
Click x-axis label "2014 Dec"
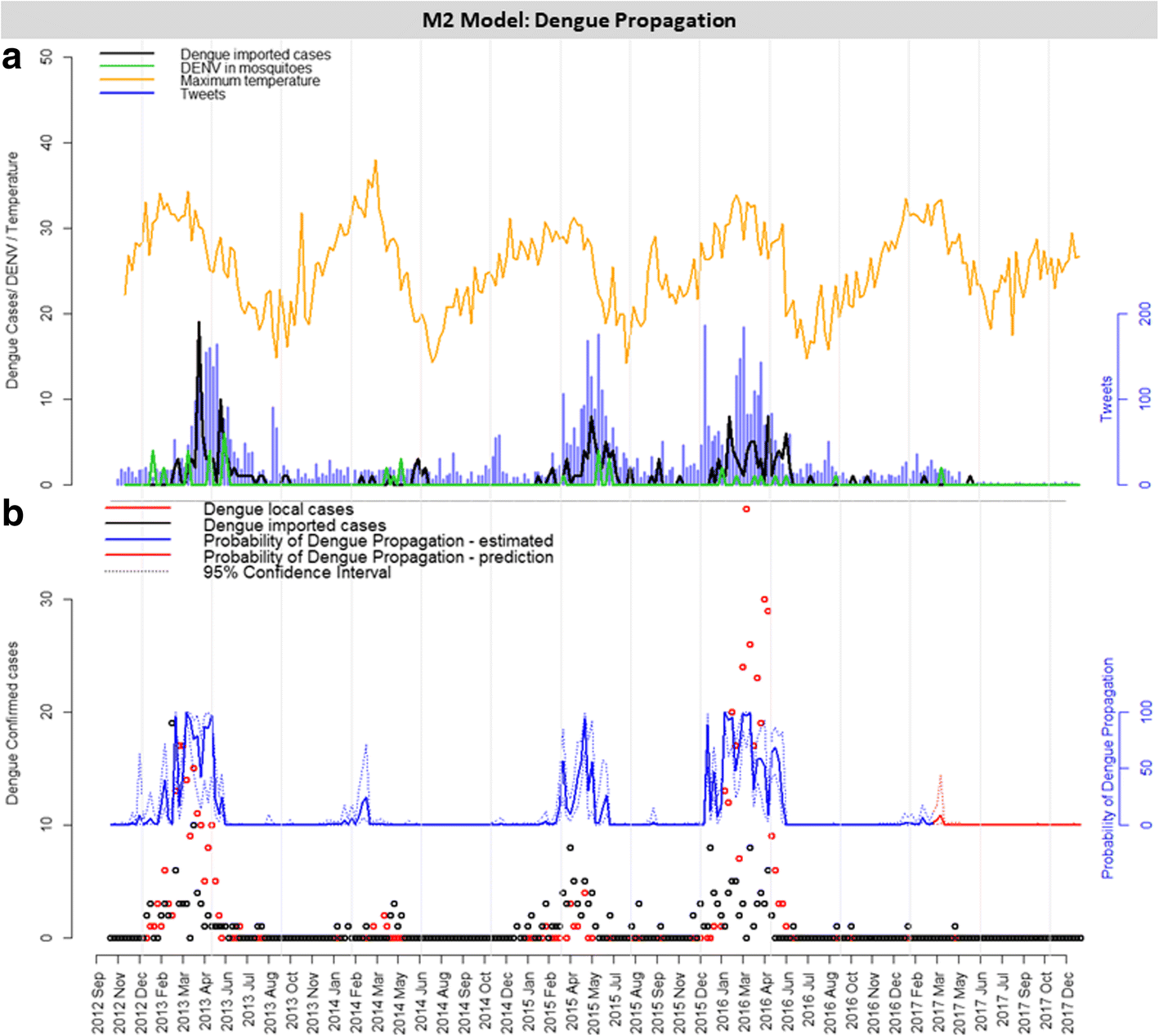[507, 1003]
